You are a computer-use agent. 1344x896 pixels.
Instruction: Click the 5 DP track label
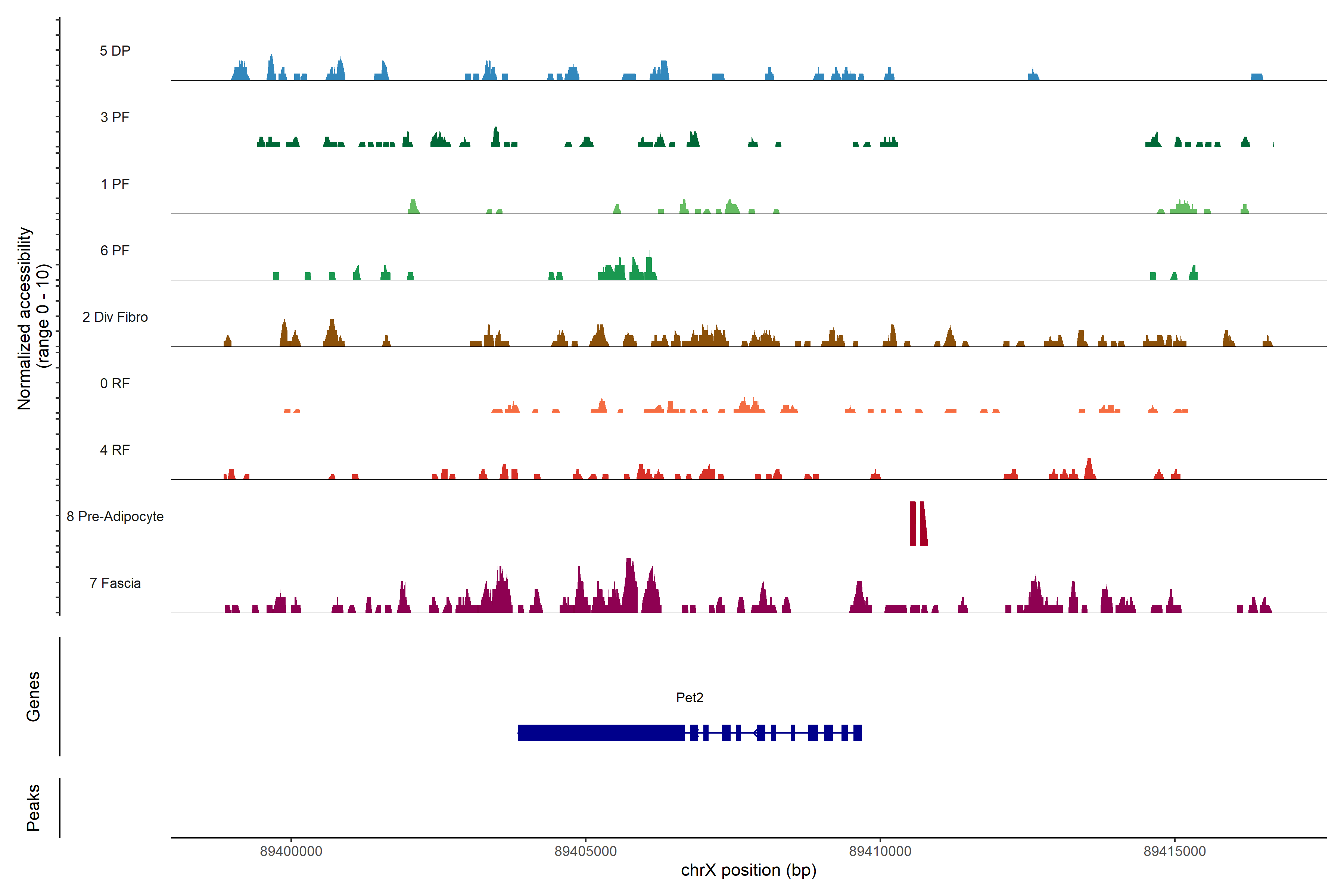(x=115, y=51)
